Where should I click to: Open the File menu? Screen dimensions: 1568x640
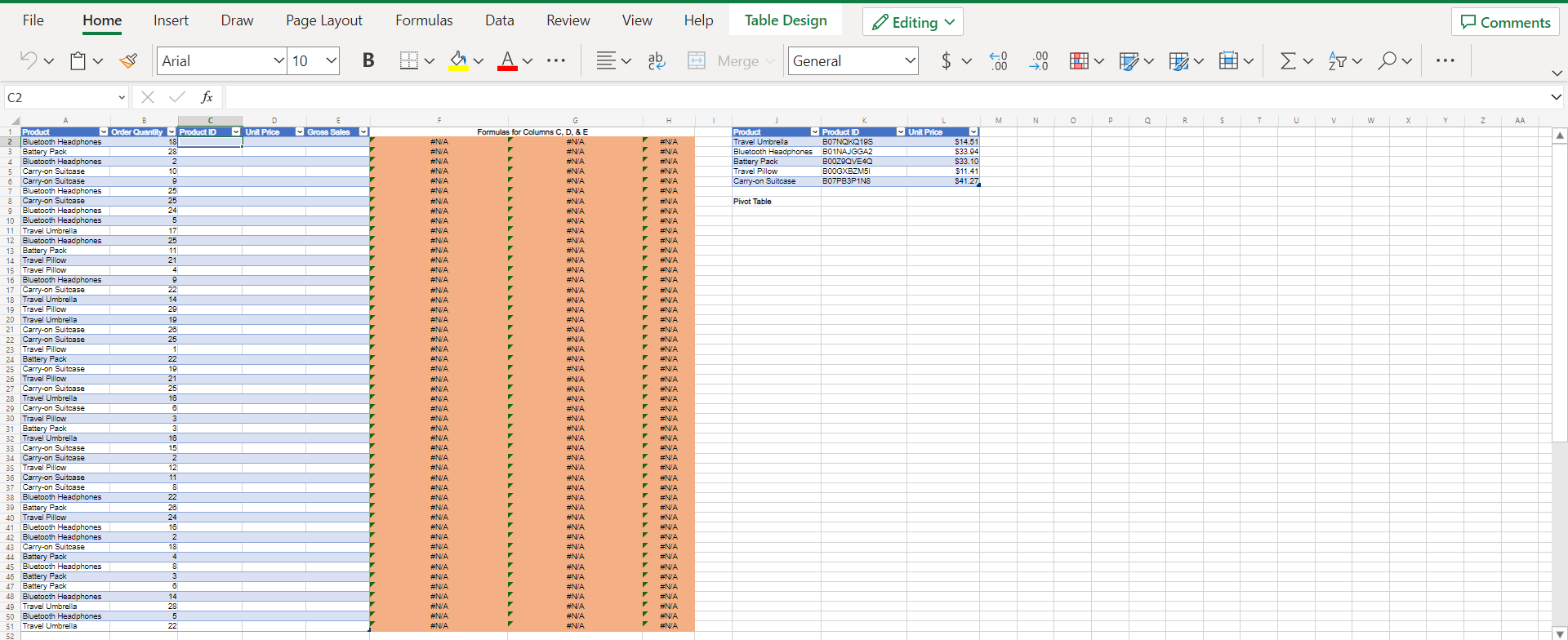point(33,20)
